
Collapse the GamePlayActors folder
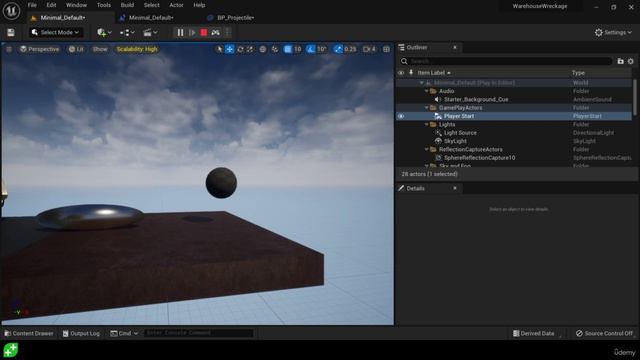(427, 108)
